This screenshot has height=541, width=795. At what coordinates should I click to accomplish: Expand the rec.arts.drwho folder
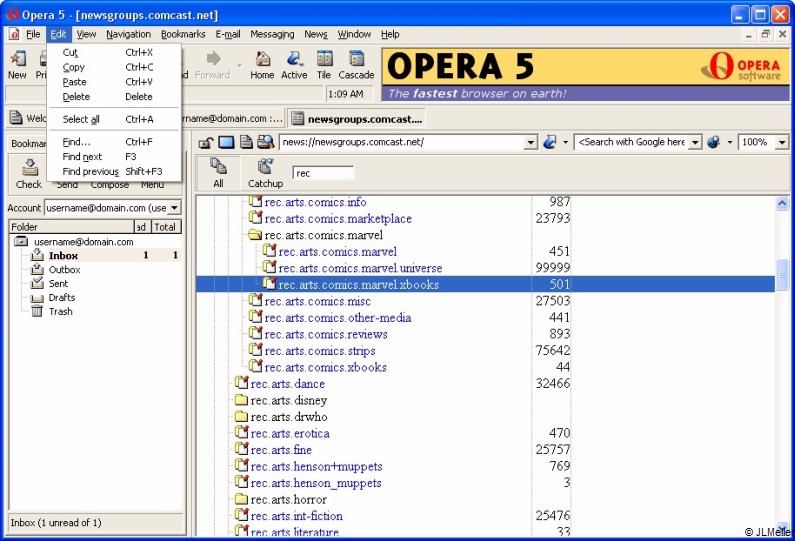coord(241,417)
